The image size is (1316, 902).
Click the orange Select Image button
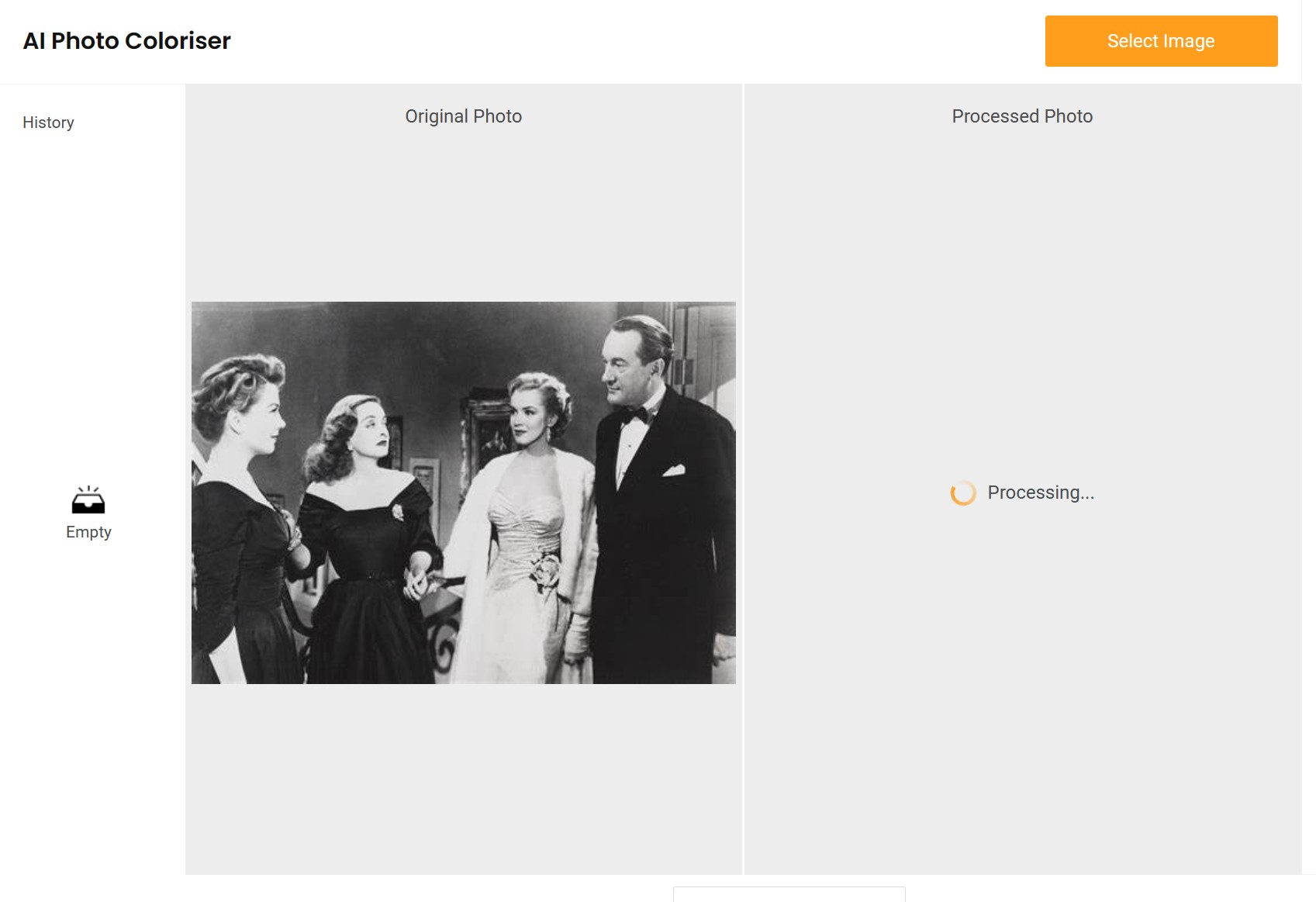pos(1160,41)
